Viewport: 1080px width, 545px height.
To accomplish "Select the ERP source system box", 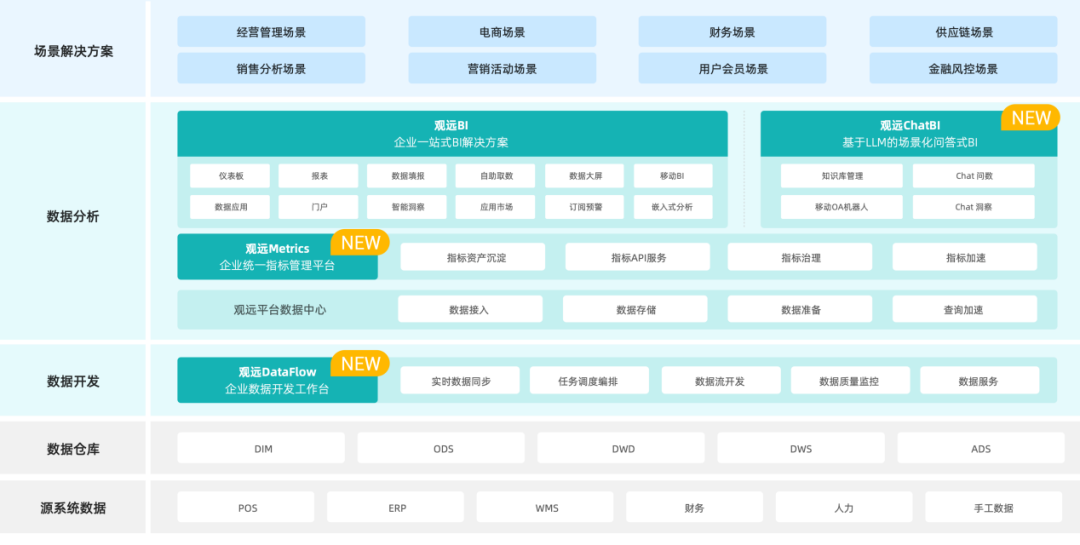I will (395, 507).
